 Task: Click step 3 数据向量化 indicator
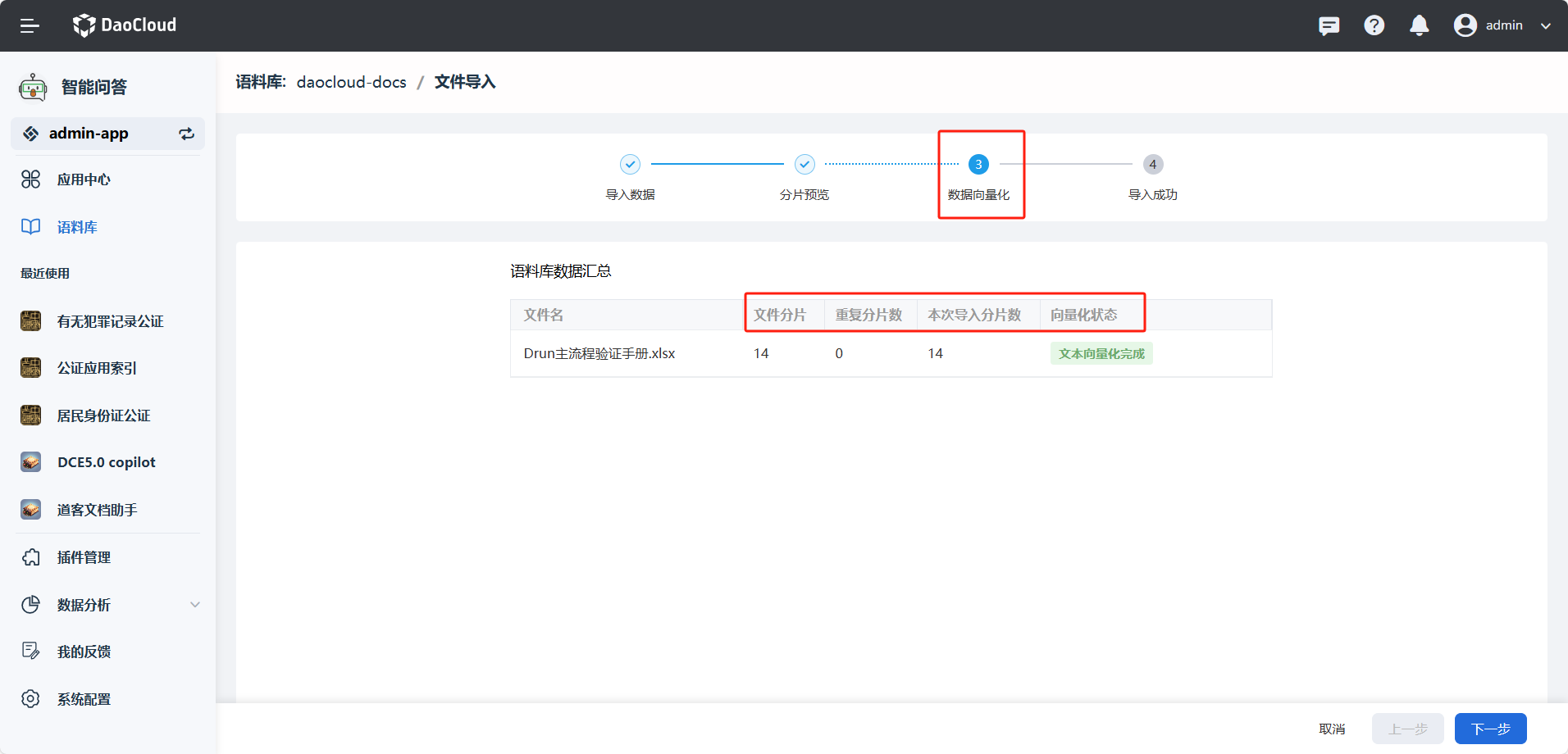[x=978, y=165]
